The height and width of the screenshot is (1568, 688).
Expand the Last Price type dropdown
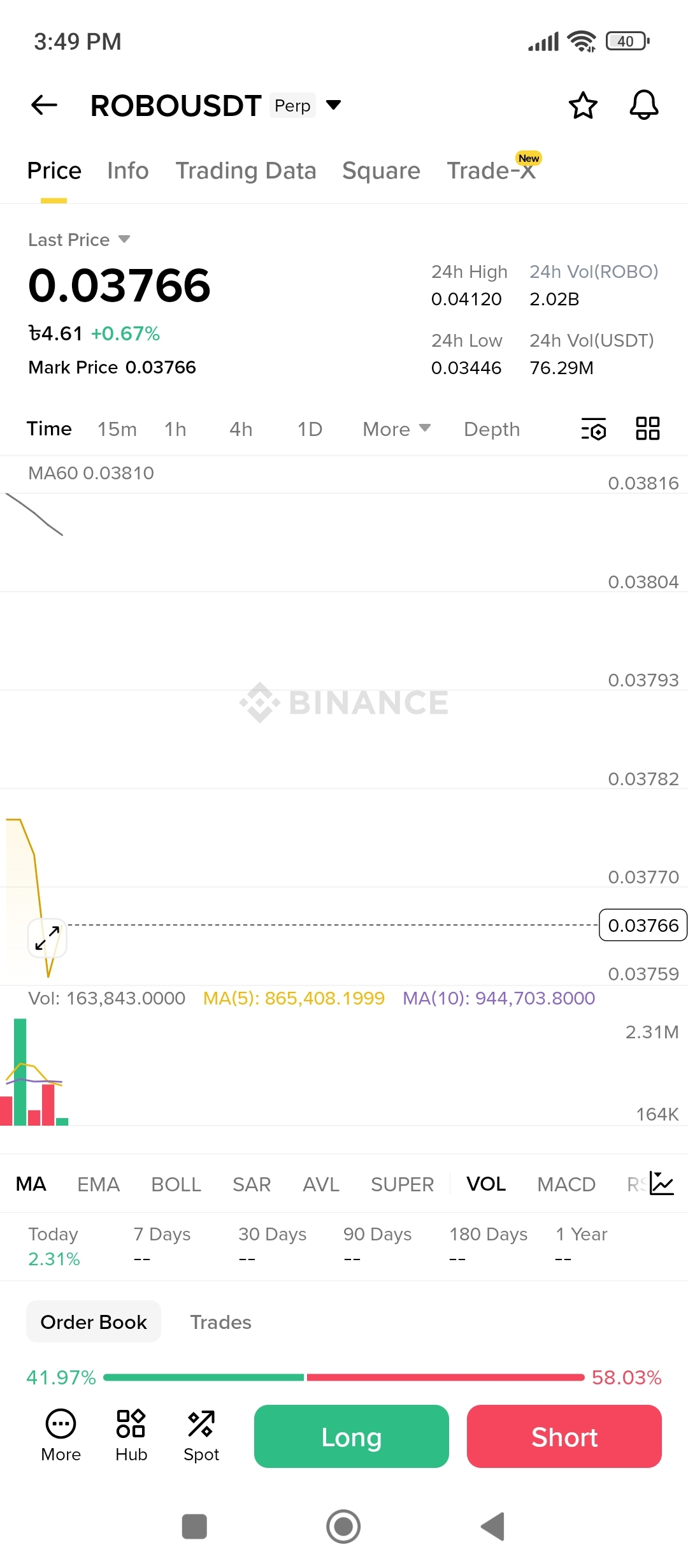(x=124, y=240)
